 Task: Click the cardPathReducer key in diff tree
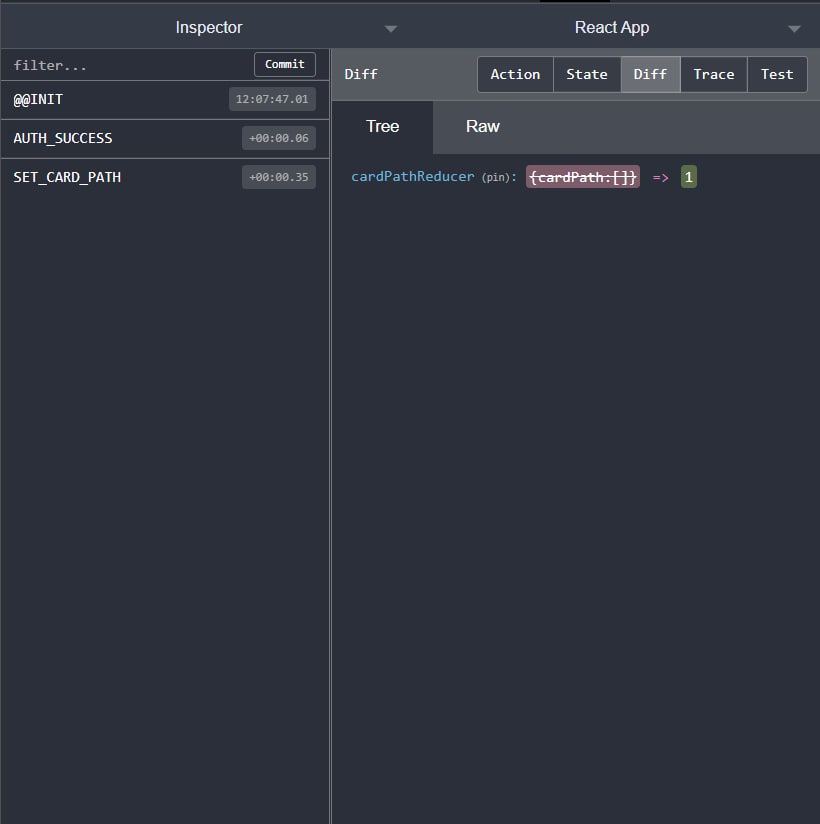(x=412, y=177)
